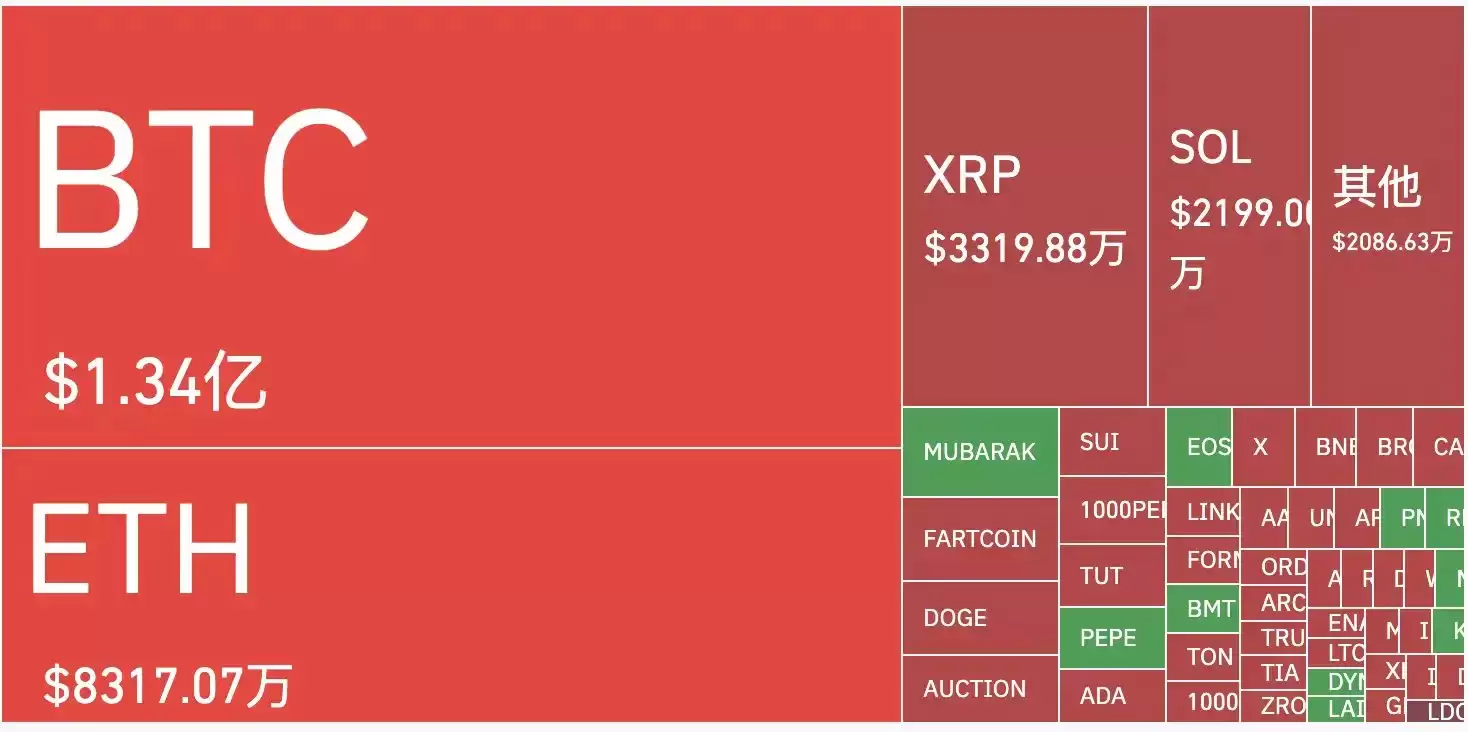Image resolution: width=1468 pixels, height=732 pixels.
Task: Select the SUI tile
Action: [x=1111, y=442]
